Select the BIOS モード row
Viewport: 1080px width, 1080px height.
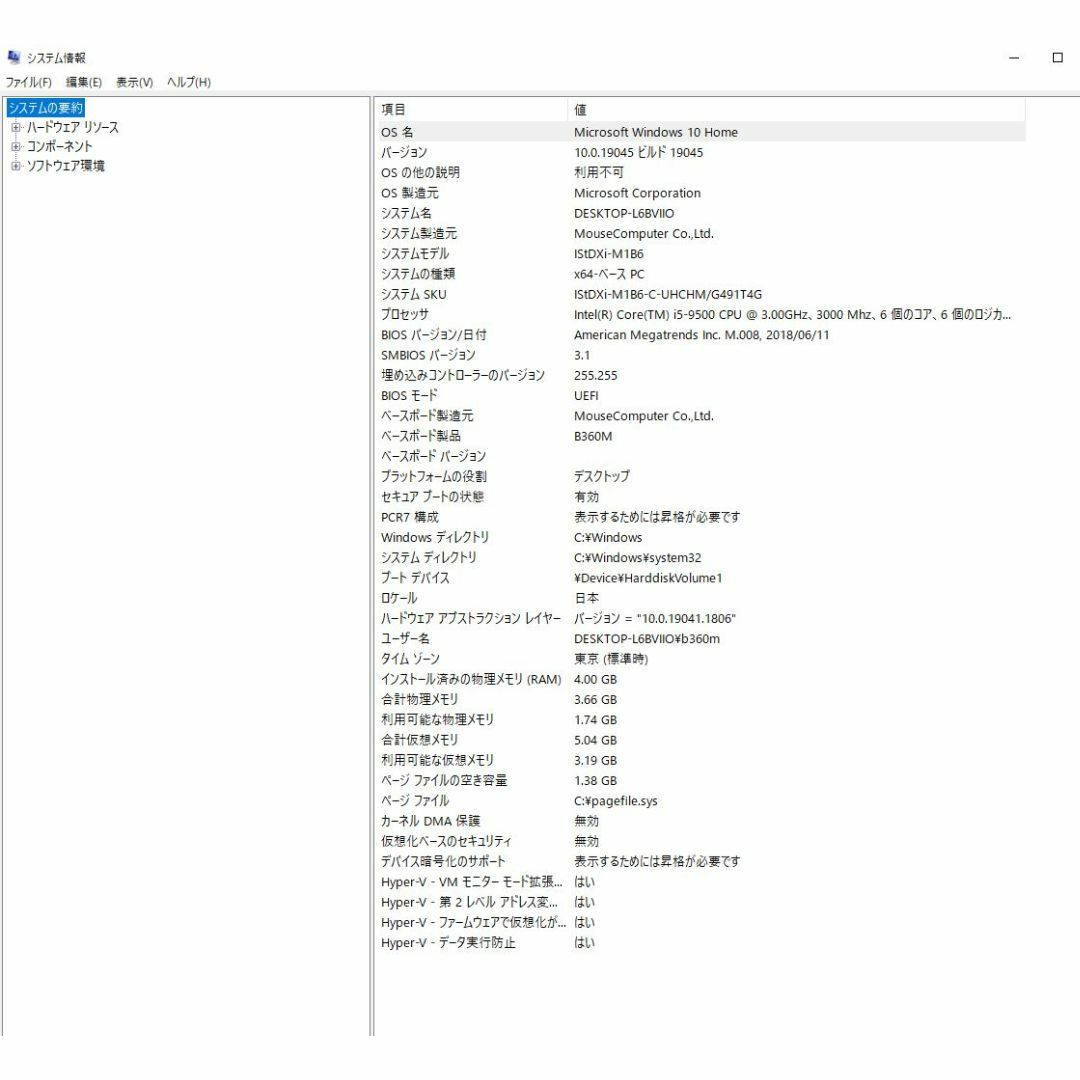701,395
